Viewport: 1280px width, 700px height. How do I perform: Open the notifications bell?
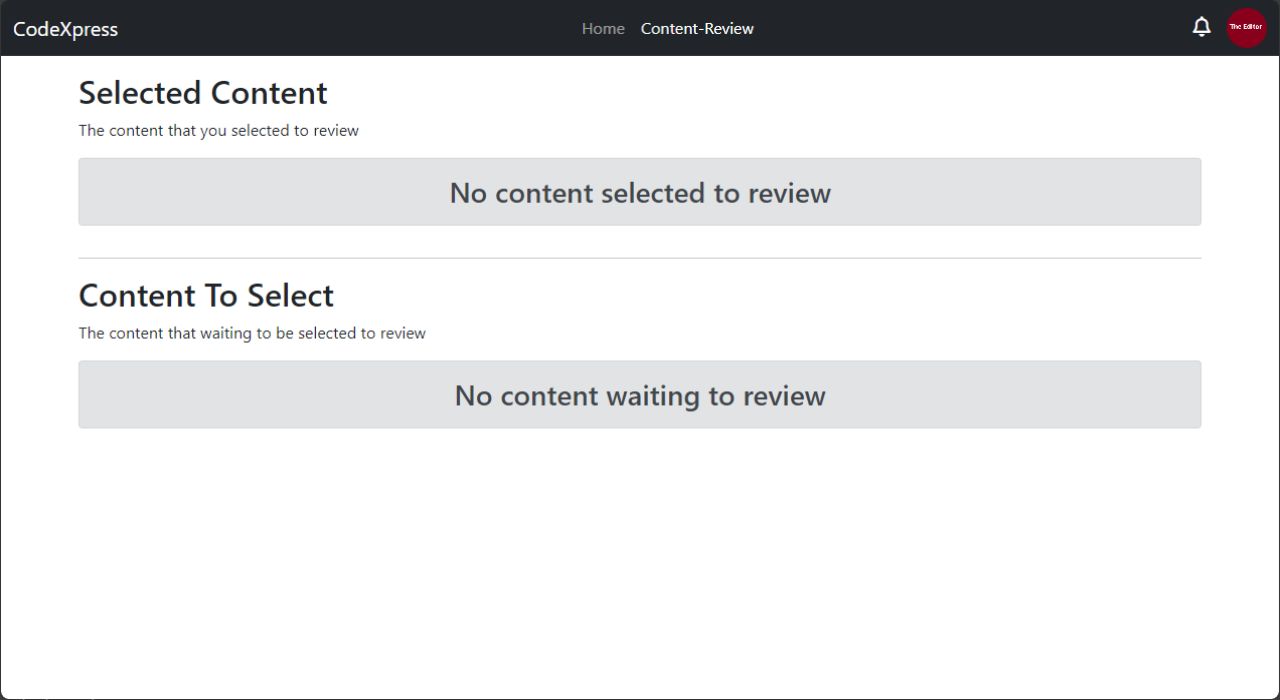point(1201,28)
